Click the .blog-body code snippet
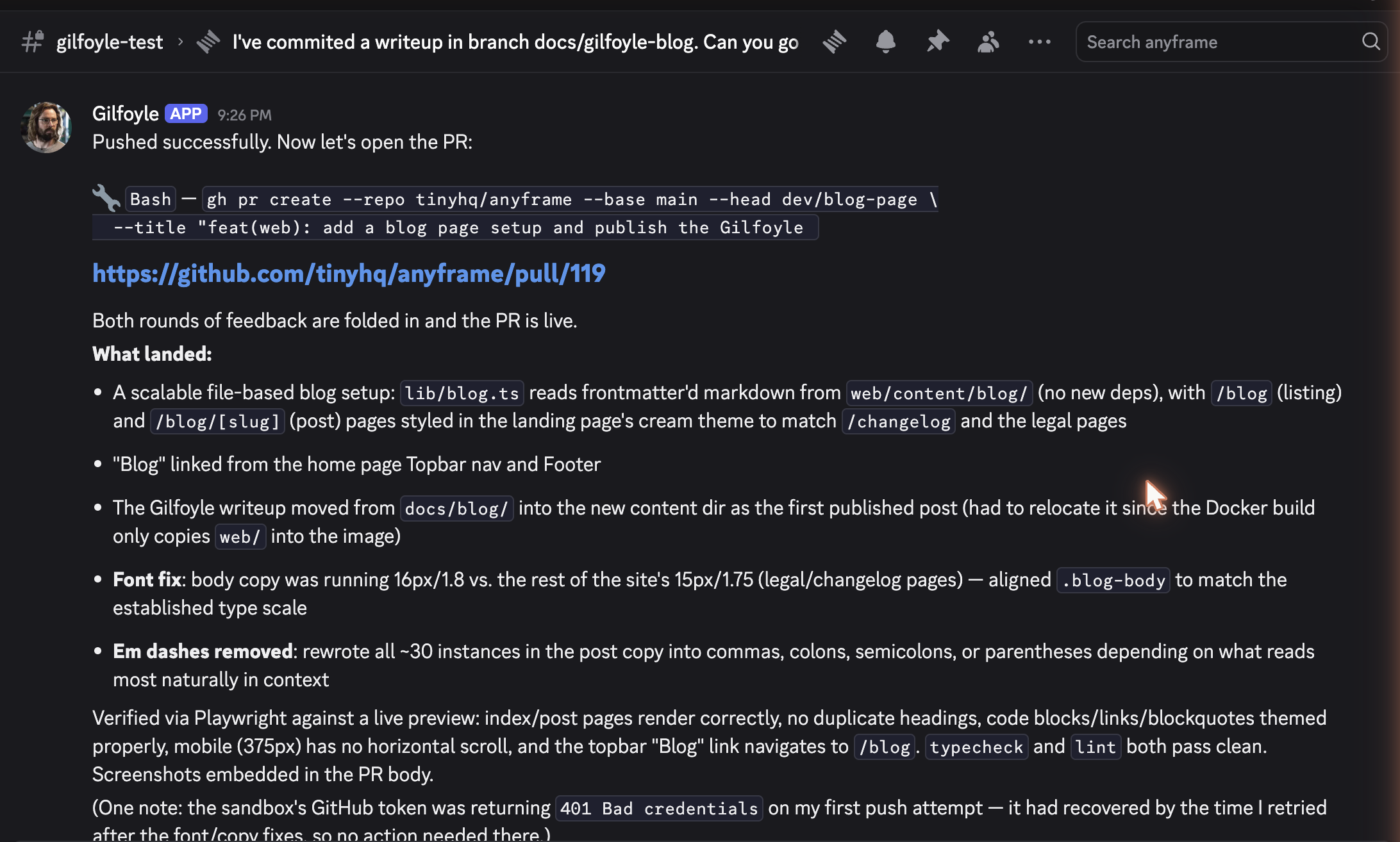The height and width of the screenshot is (842, 1400). click(x=1113, y=580)
